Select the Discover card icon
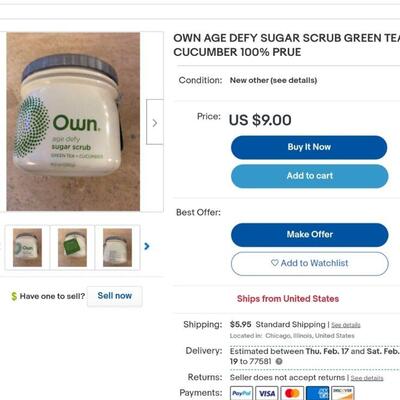This screenshot has width=400, height=400. 343,393
